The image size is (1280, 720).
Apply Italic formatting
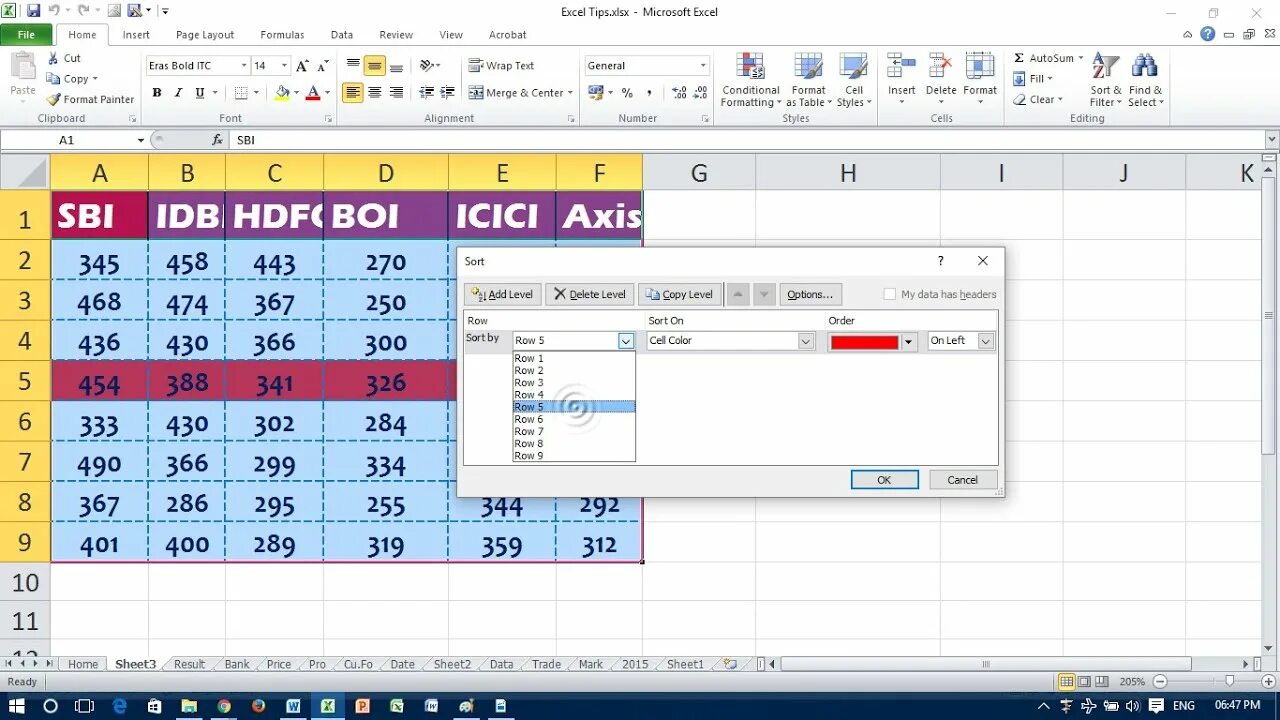coord(178,93)
